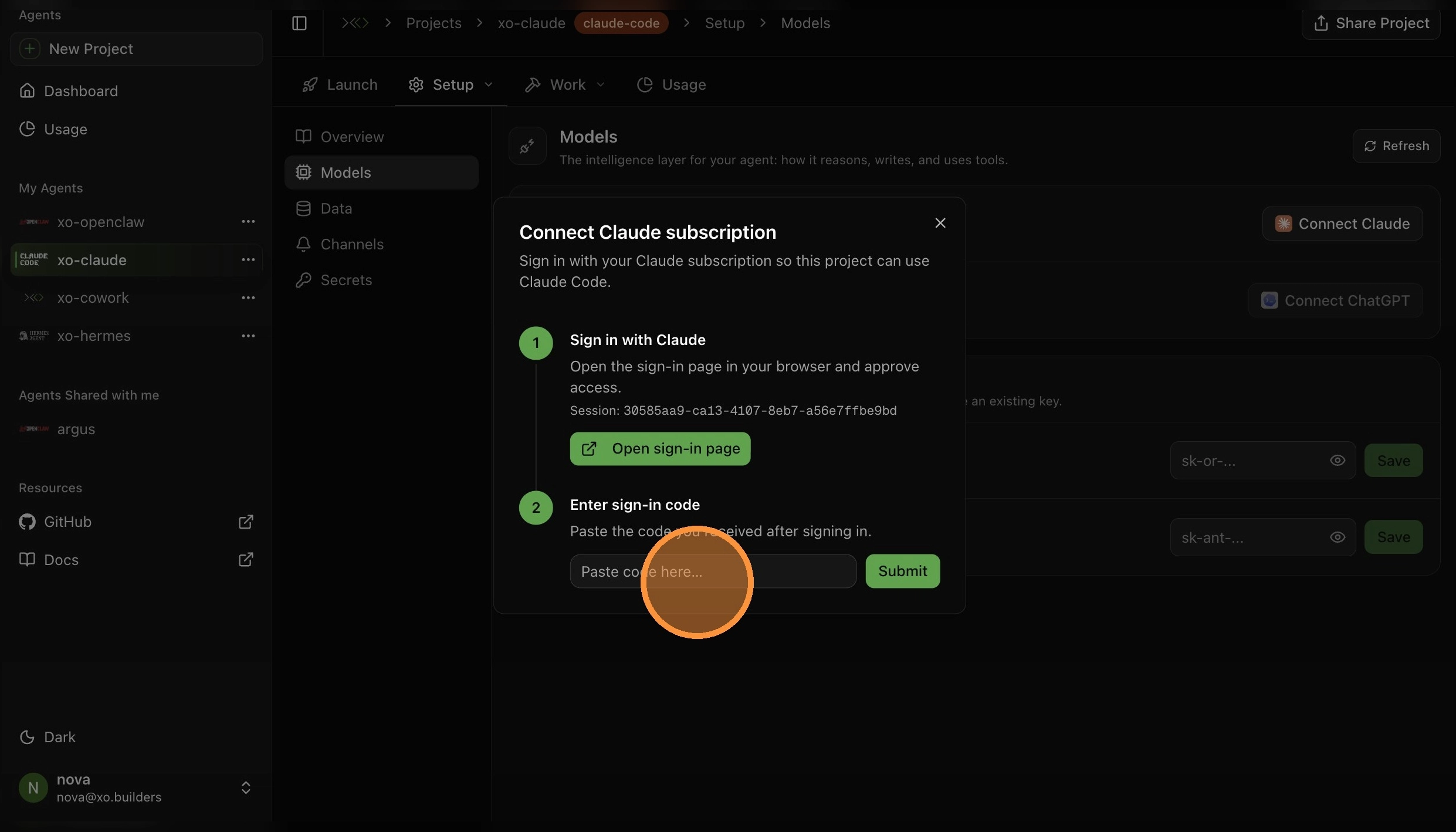Viewport: 1456px width, 832px height.
Task: Toggle visibility of sk-ant key
Action: point(1337,537)
